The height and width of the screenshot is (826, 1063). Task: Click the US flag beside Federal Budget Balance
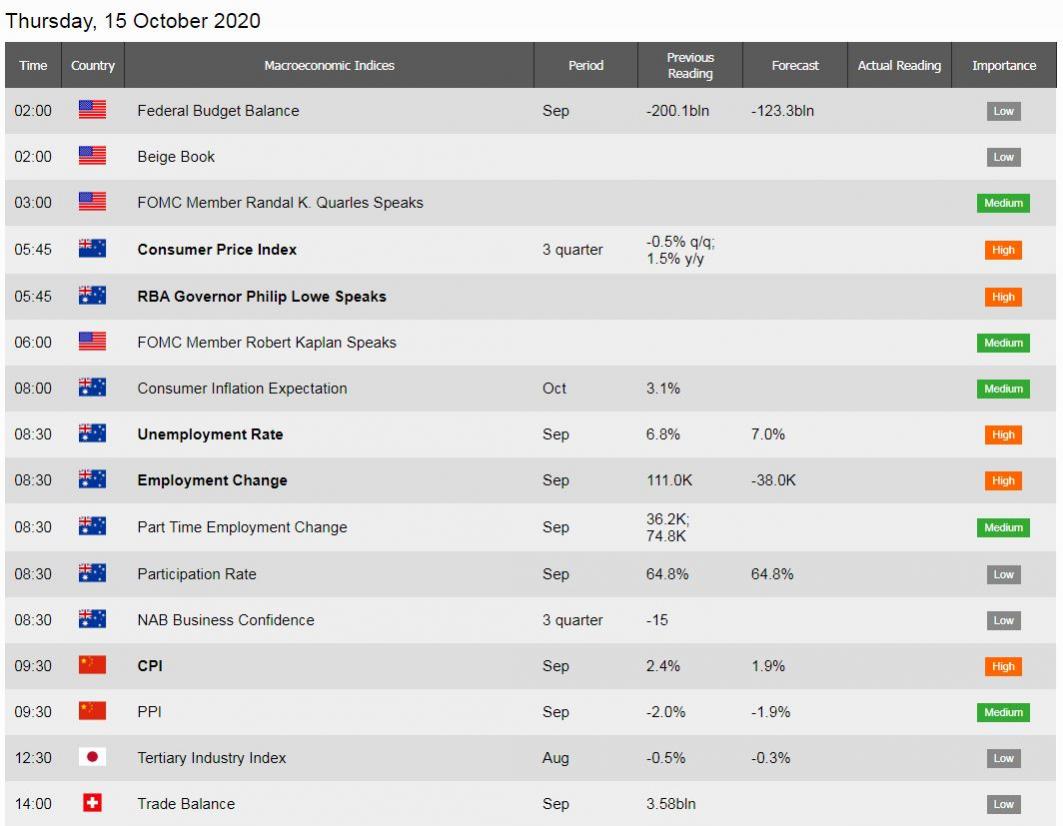[x=92, y=110]
